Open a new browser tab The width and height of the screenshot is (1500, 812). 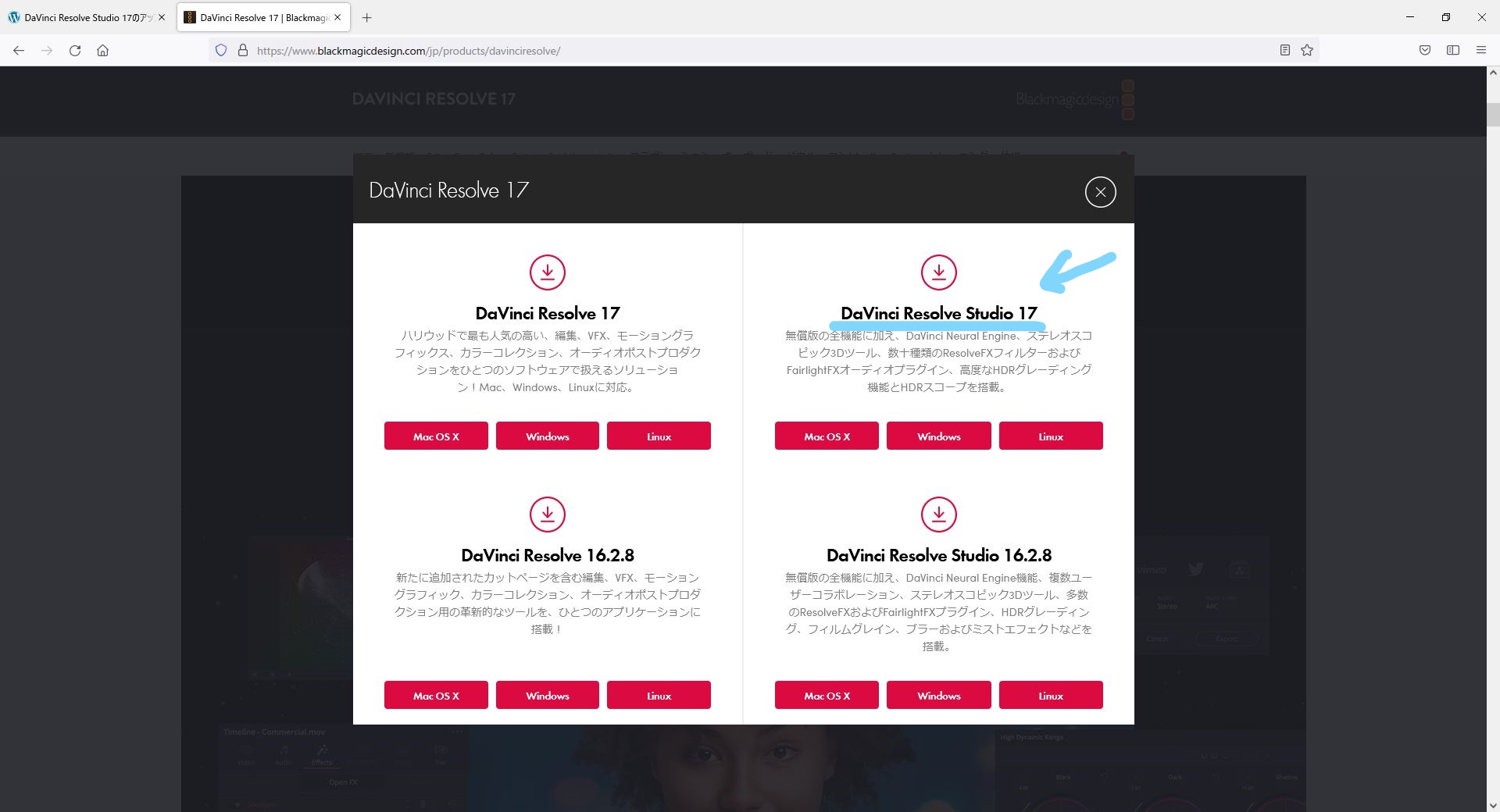click(366, 17)
